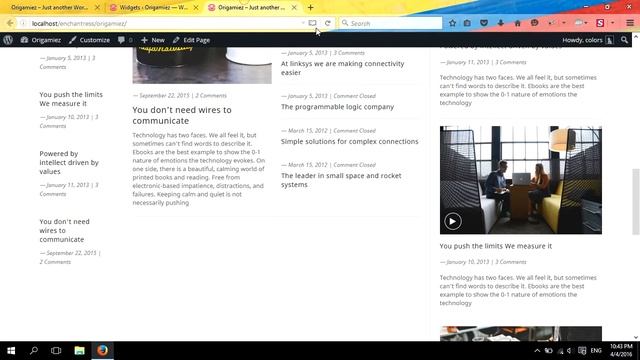Click scrollbar down arrow at page bottom
Screen dimensions: 640x360
click(636, 337)
